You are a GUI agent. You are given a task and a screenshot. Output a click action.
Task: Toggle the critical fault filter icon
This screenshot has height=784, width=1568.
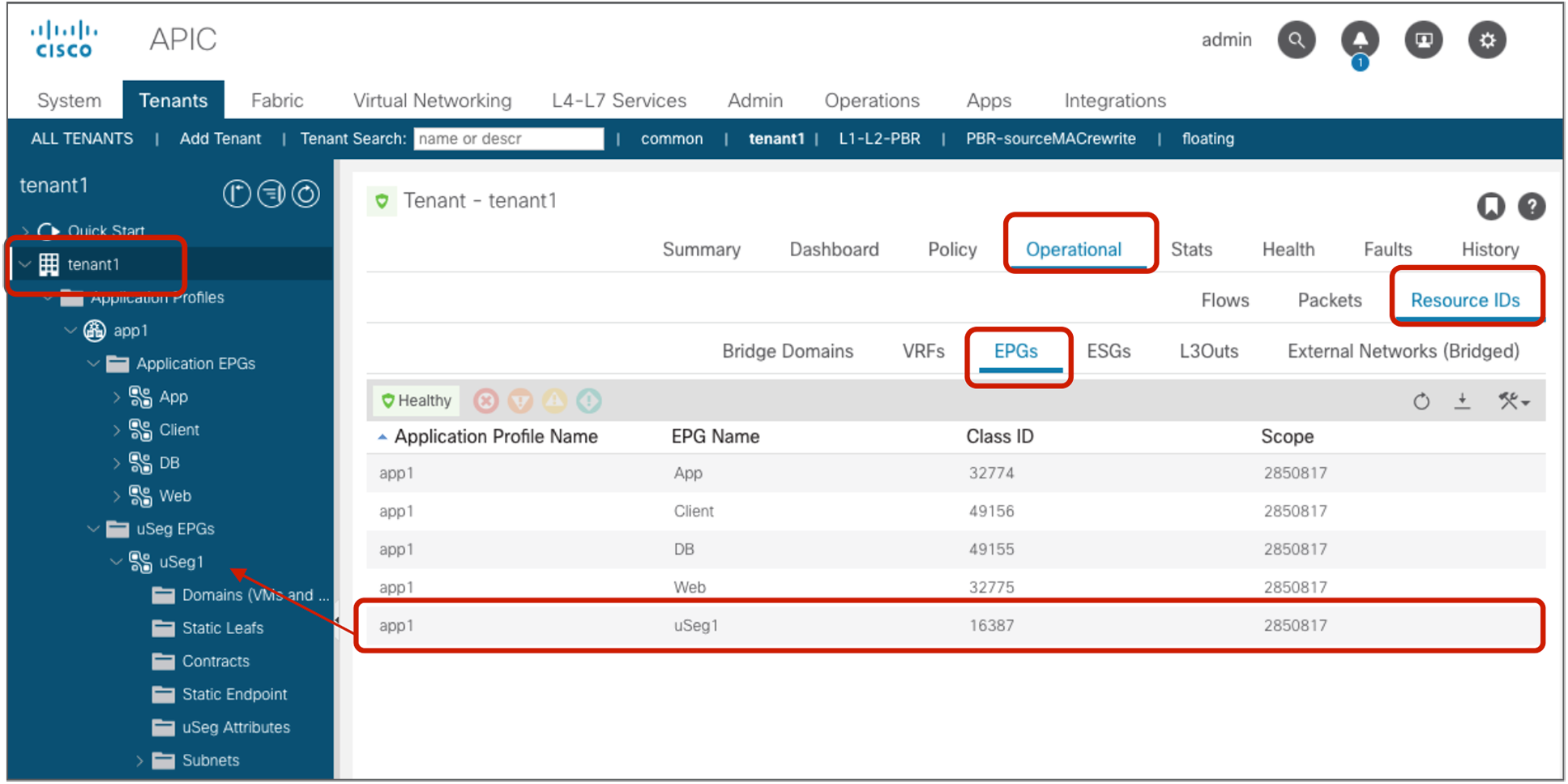click(485, 401)
